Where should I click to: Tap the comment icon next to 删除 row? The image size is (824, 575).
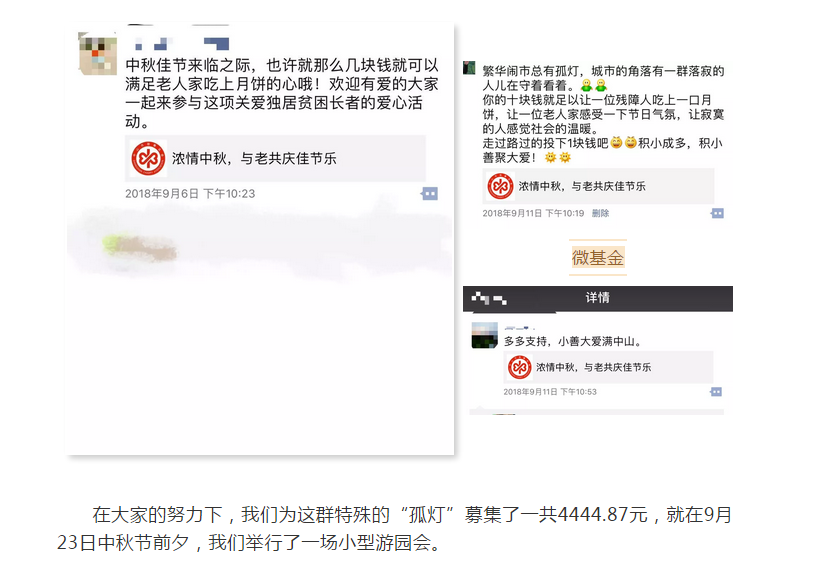tap(717, 213)
